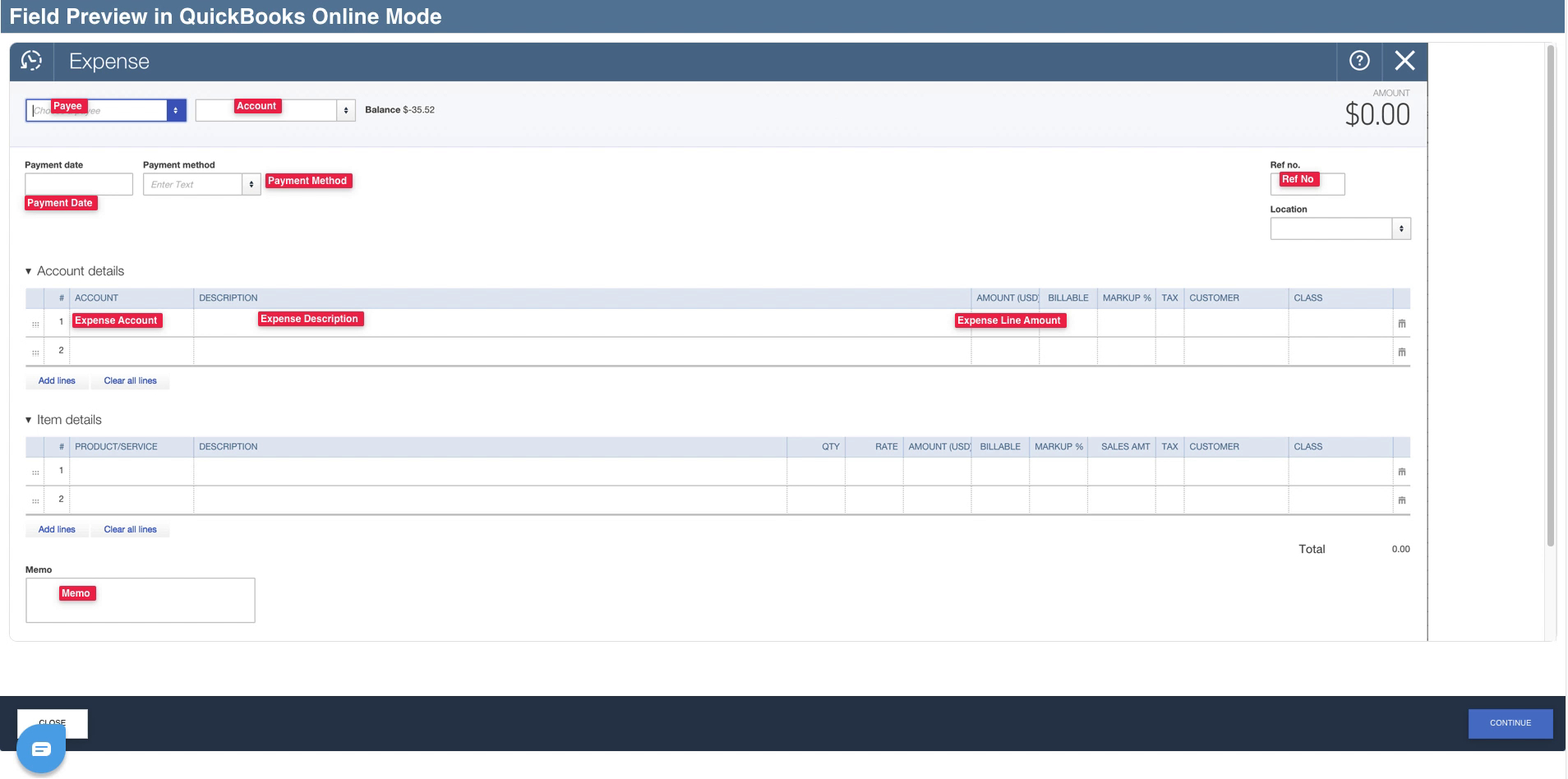
Task: Click Description cell in Account details row 1
Action: [x=583, y=323]
